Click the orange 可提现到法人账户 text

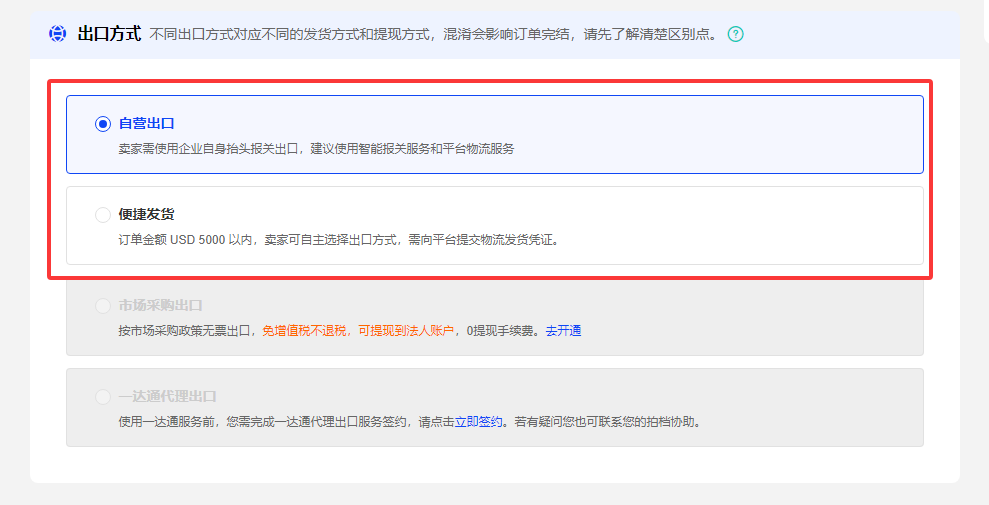click(405, 330)
